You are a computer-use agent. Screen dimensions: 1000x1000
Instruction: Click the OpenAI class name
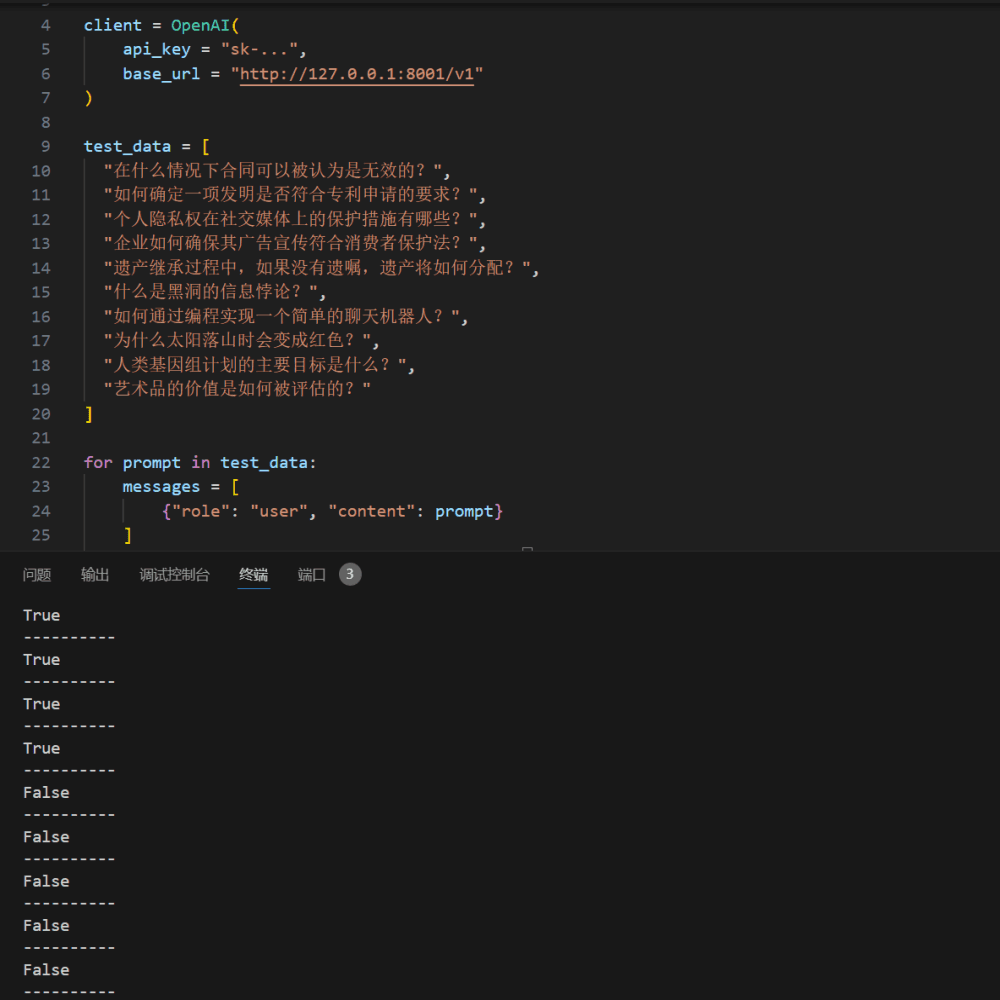pos(200,25)
